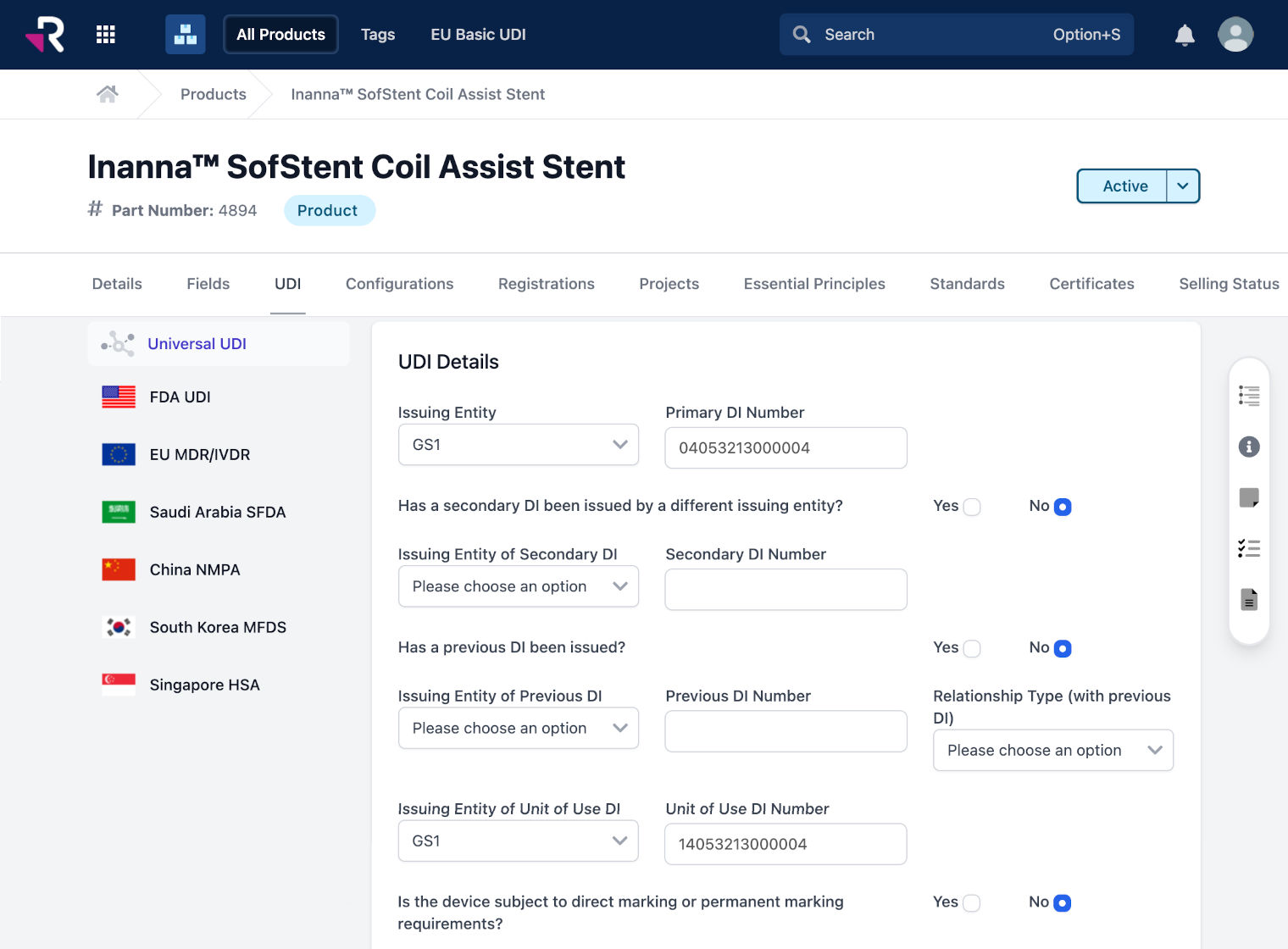Switch to the Configurations tab
This screenshot has height=949, width=1288.
pos(399,284)
